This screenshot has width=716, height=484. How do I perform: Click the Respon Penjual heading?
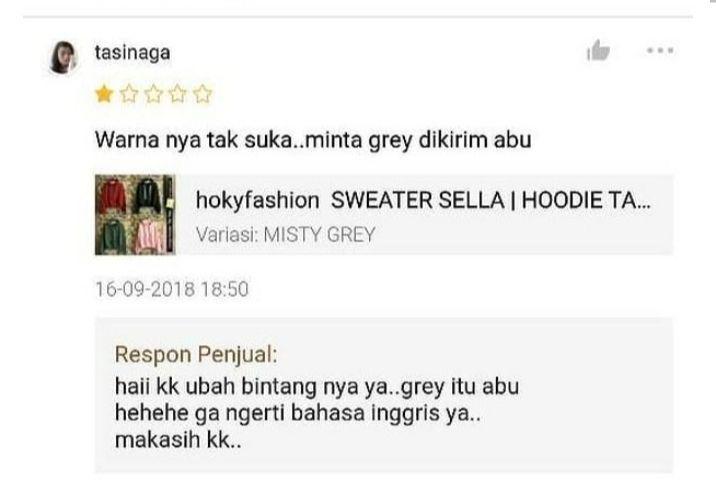(196, 354)
